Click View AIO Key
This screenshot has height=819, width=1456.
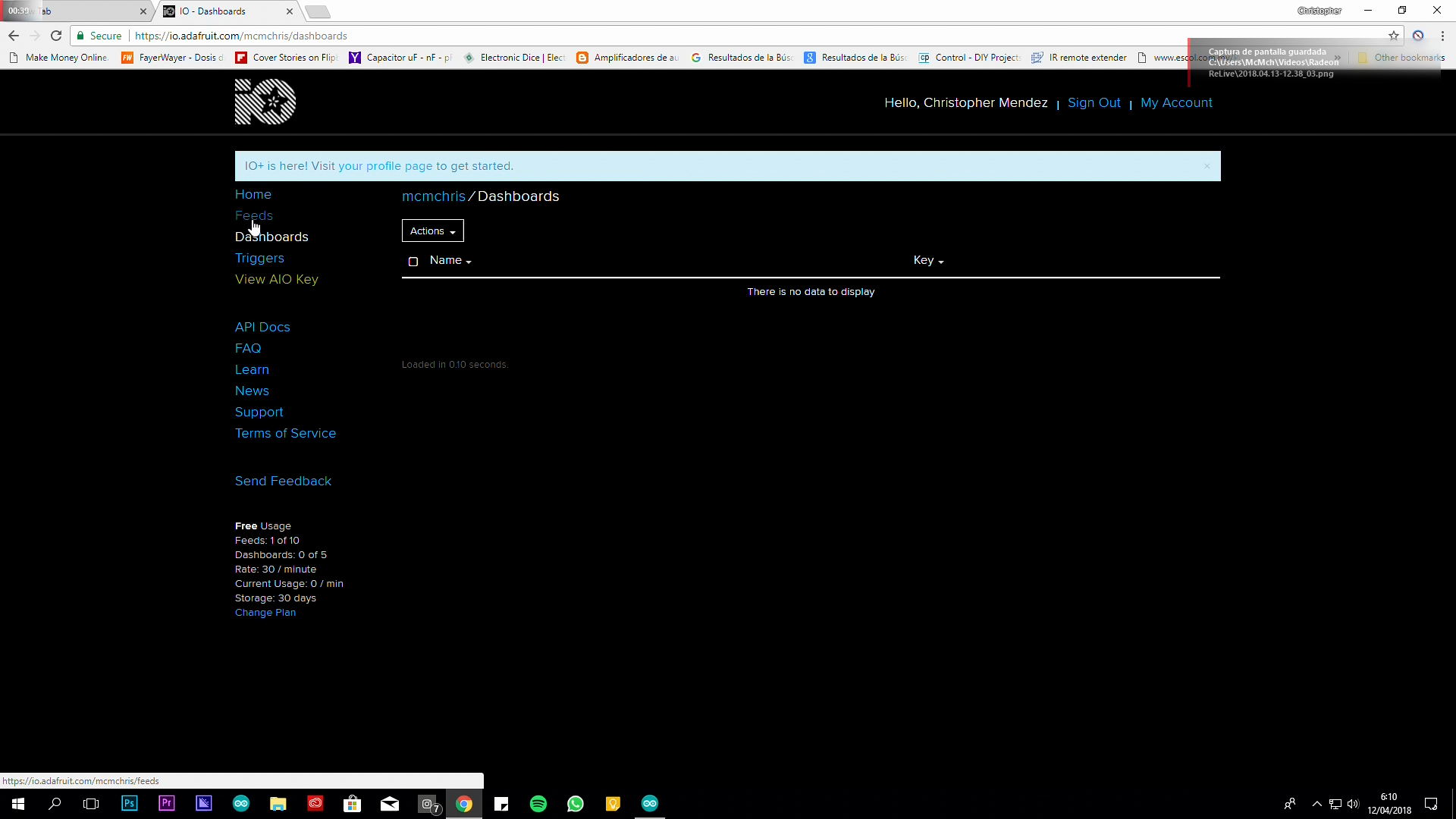(x=277, y=280)
